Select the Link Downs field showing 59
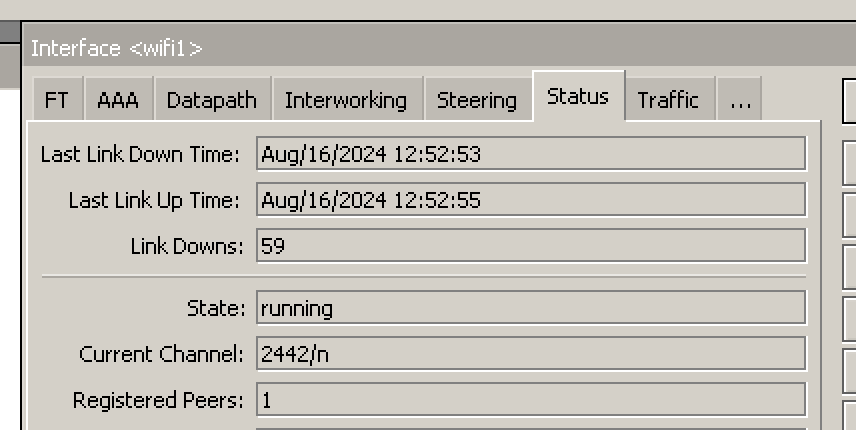 coord(531,246)
